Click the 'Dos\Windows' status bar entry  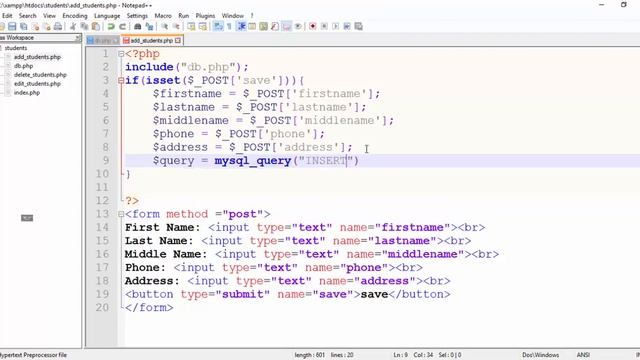pyautogui.click(x=540, y=355)
